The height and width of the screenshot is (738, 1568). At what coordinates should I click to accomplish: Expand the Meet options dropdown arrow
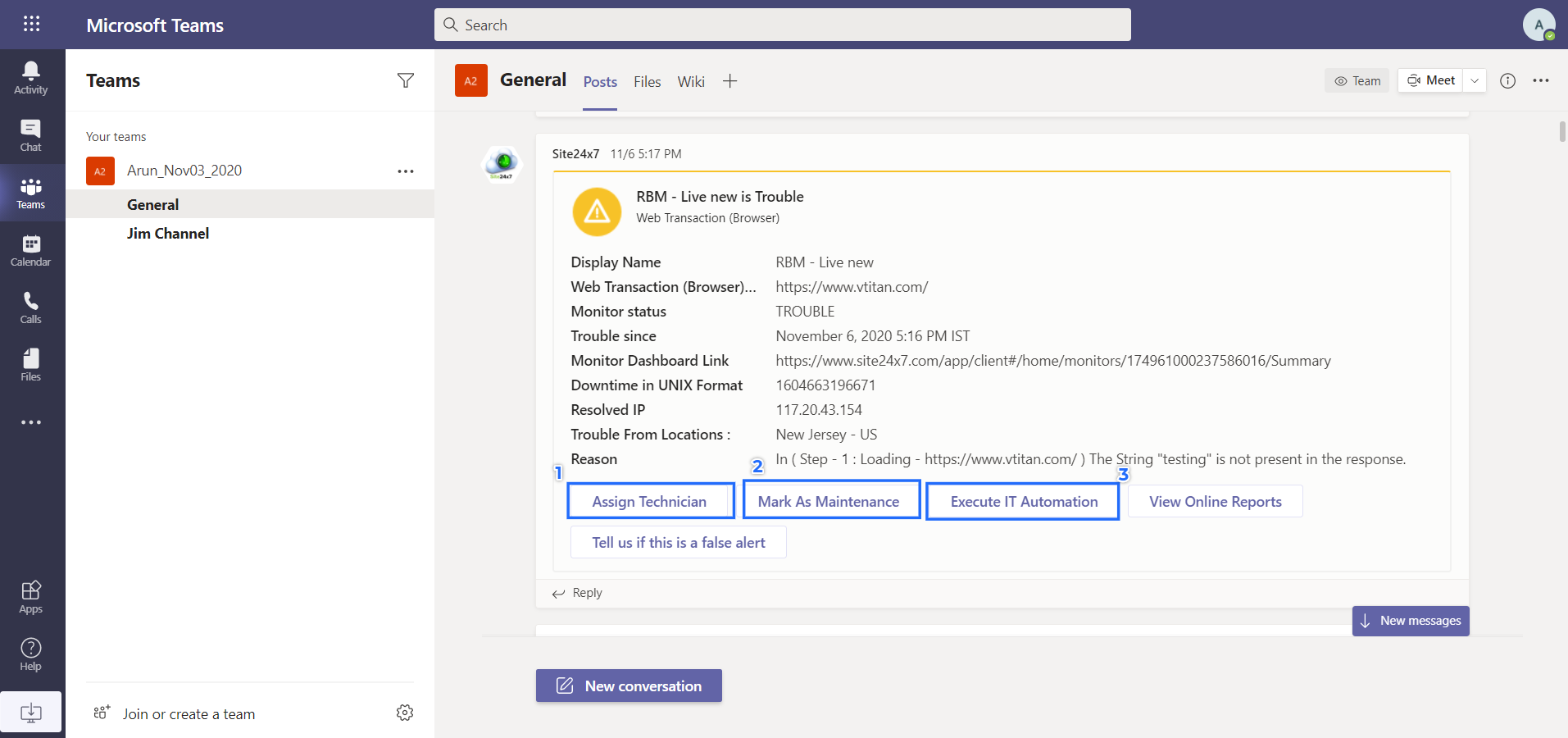point(1475,80)
